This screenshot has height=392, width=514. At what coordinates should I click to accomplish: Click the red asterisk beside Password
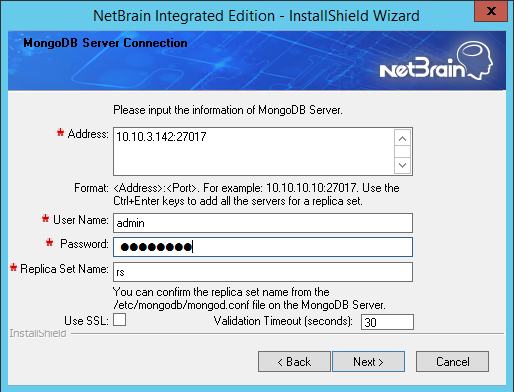49,243
